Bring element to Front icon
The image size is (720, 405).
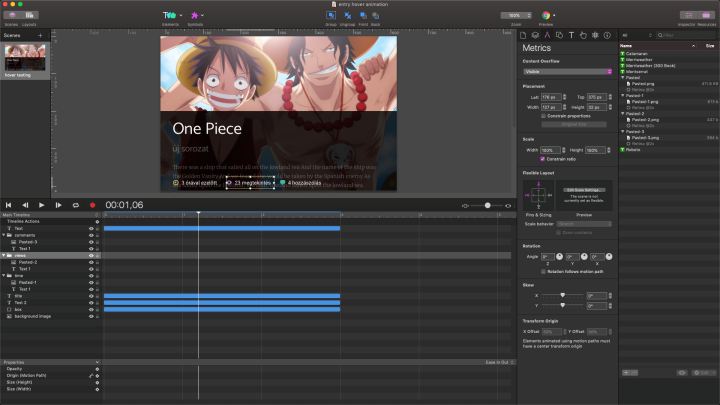click(363, 16)
